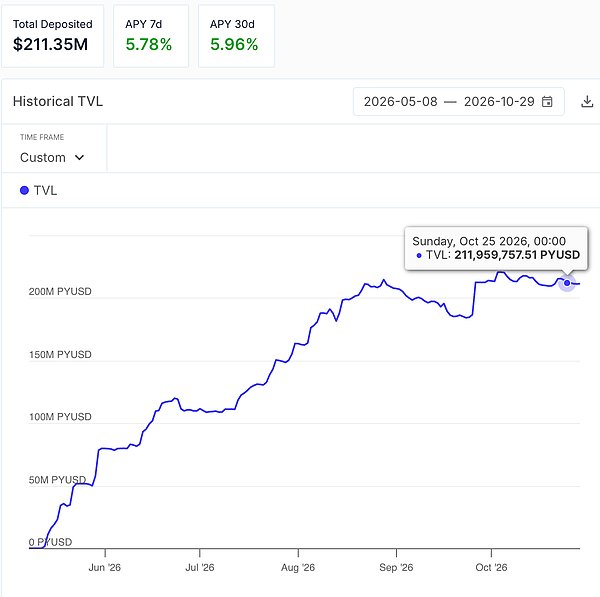Click the Jul '26 axis label
The width and height of the screenshot is (600, 597).
coord(200,568)
